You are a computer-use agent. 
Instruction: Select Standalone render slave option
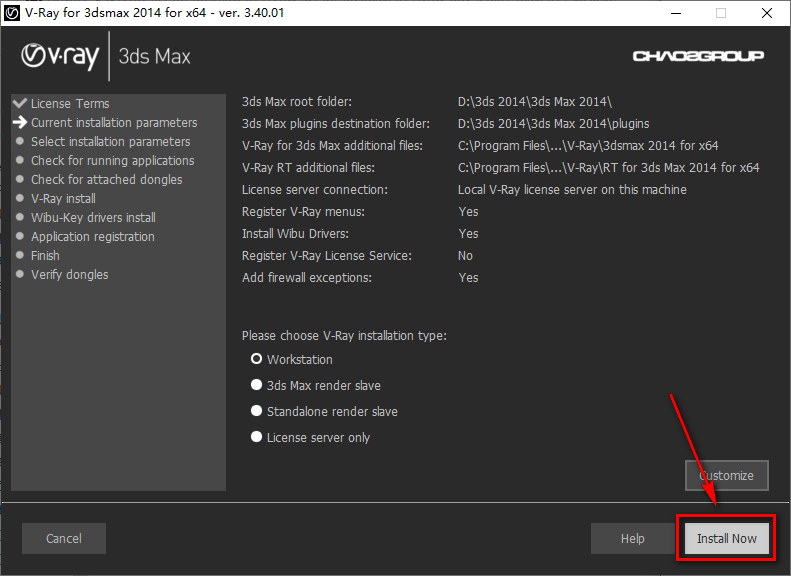tap(257, 411)
